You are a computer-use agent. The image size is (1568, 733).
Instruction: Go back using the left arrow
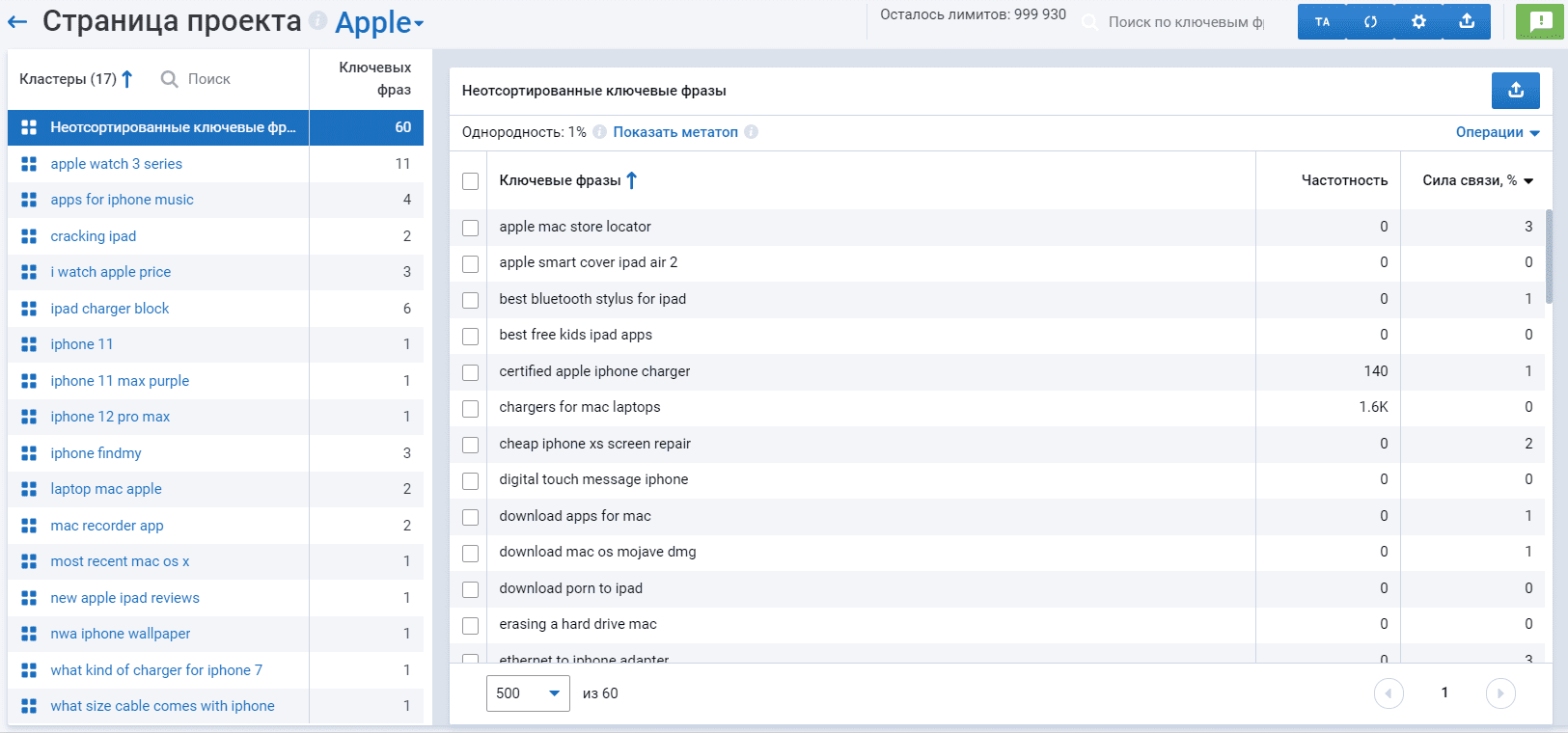click(17, 21)
